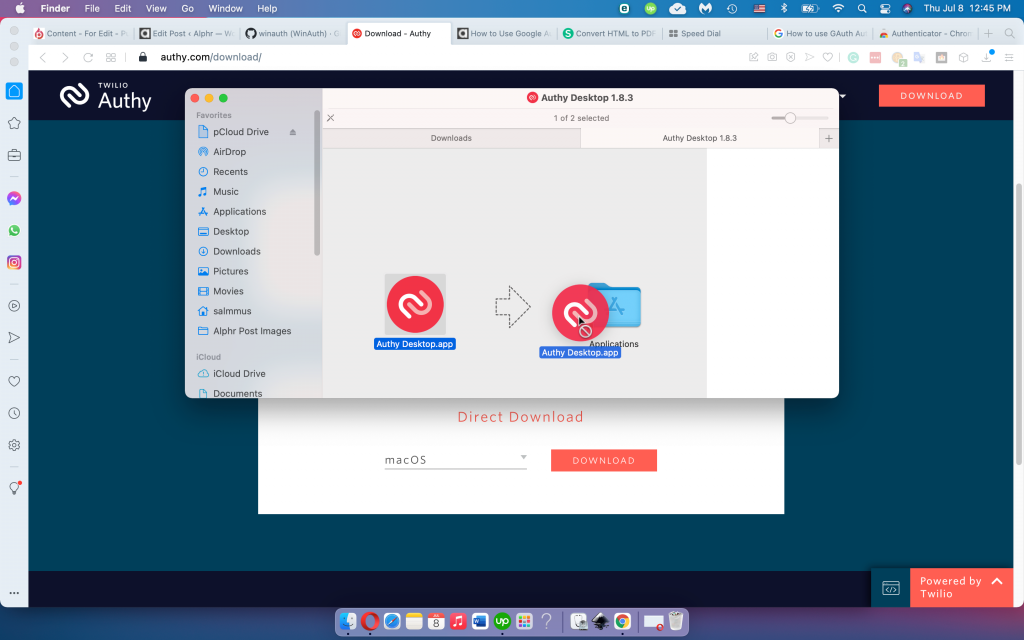Open Opera in the Dock

coord(370,621)
